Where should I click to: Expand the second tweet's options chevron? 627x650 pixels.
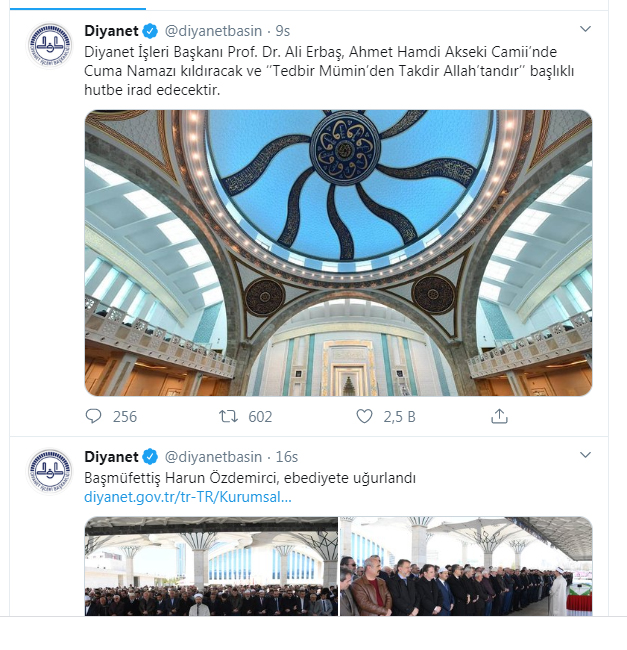pos(585,455)
